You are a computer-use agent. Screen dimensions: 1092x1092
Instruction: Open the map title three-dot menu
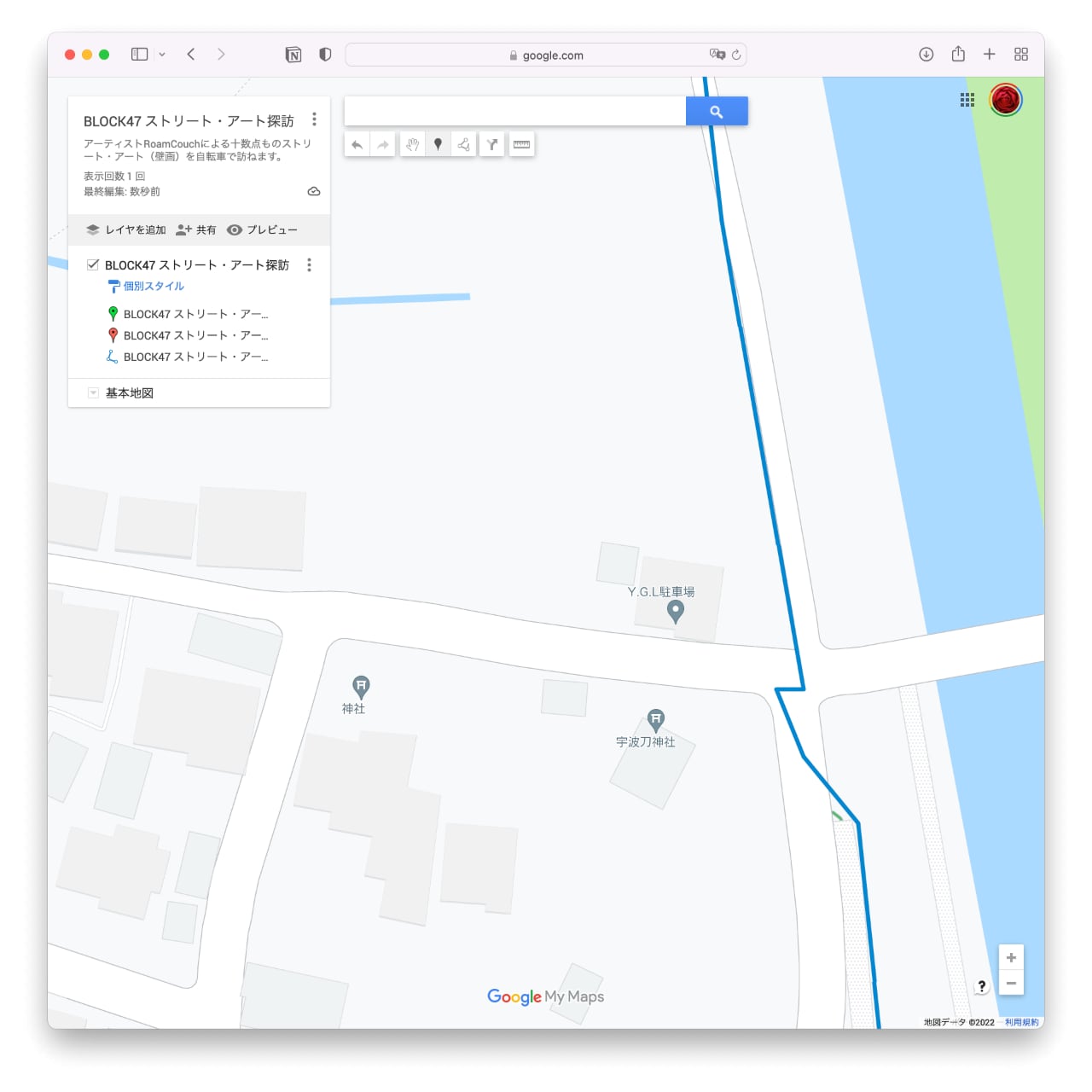click(x=314, y=119)
